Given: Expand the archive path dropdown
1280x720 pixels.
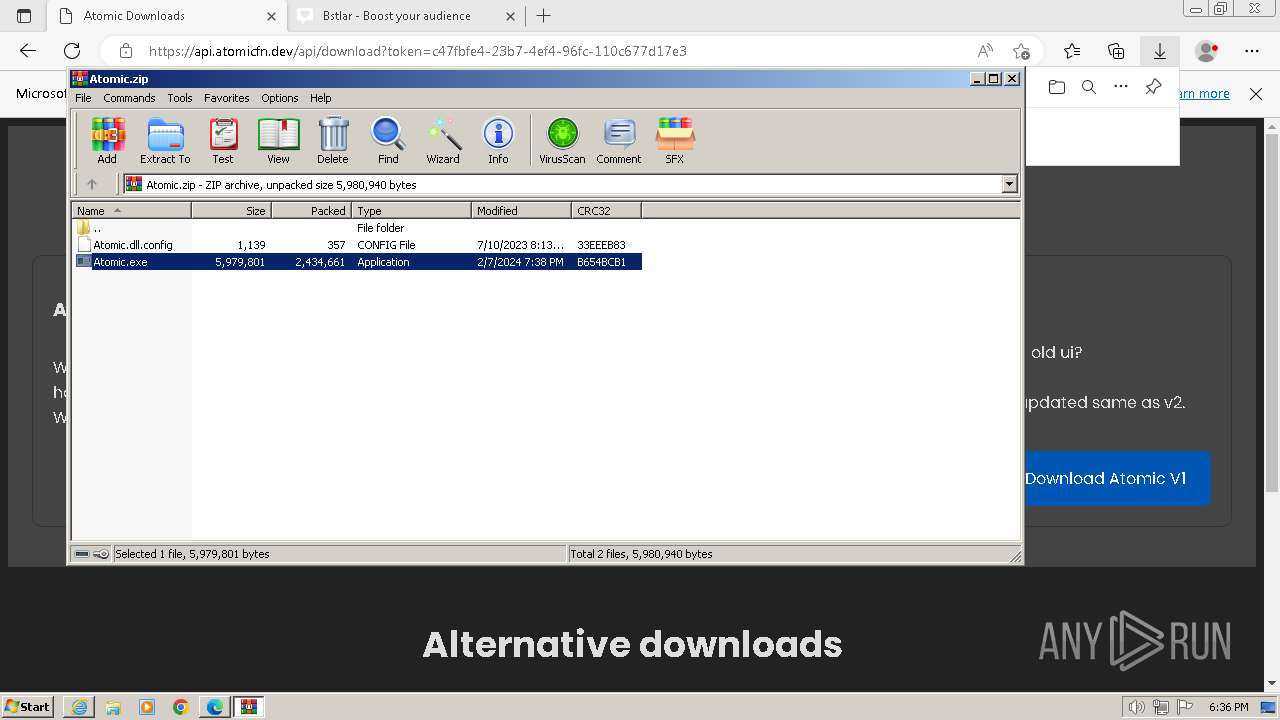Looking at the screenshot, I should (x=1009, y=184).
